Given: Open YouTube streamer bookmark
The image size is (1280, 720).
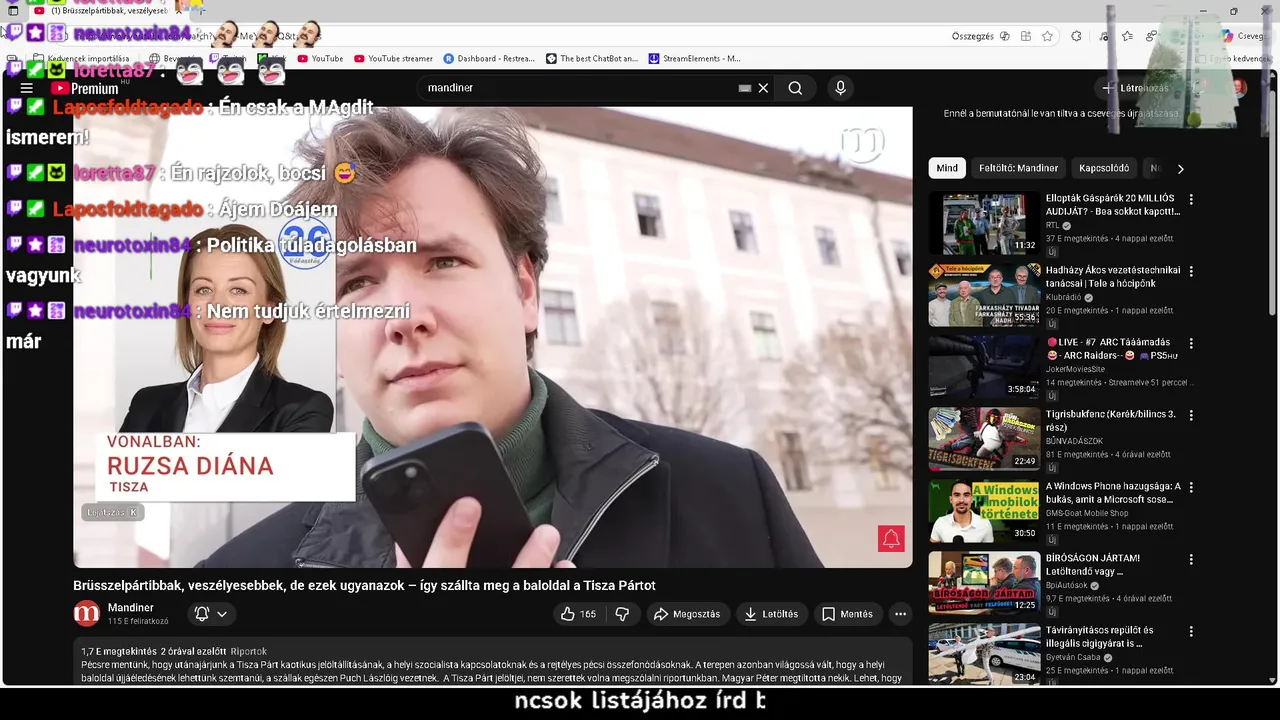Looking at the screenshot, I should pyautogui.click(x=393, y=59).
